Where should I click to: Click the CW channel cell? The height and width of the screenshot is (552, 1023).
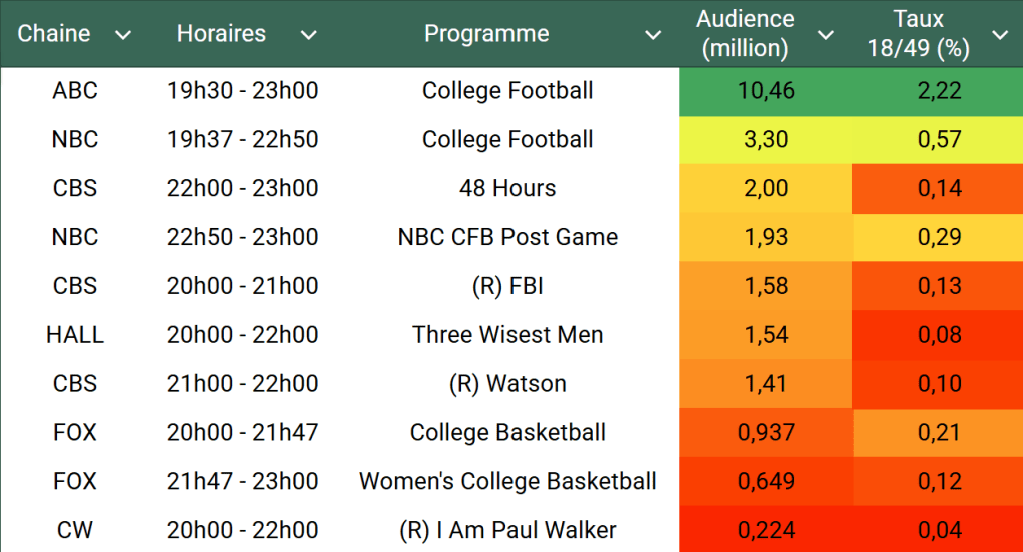75,531
